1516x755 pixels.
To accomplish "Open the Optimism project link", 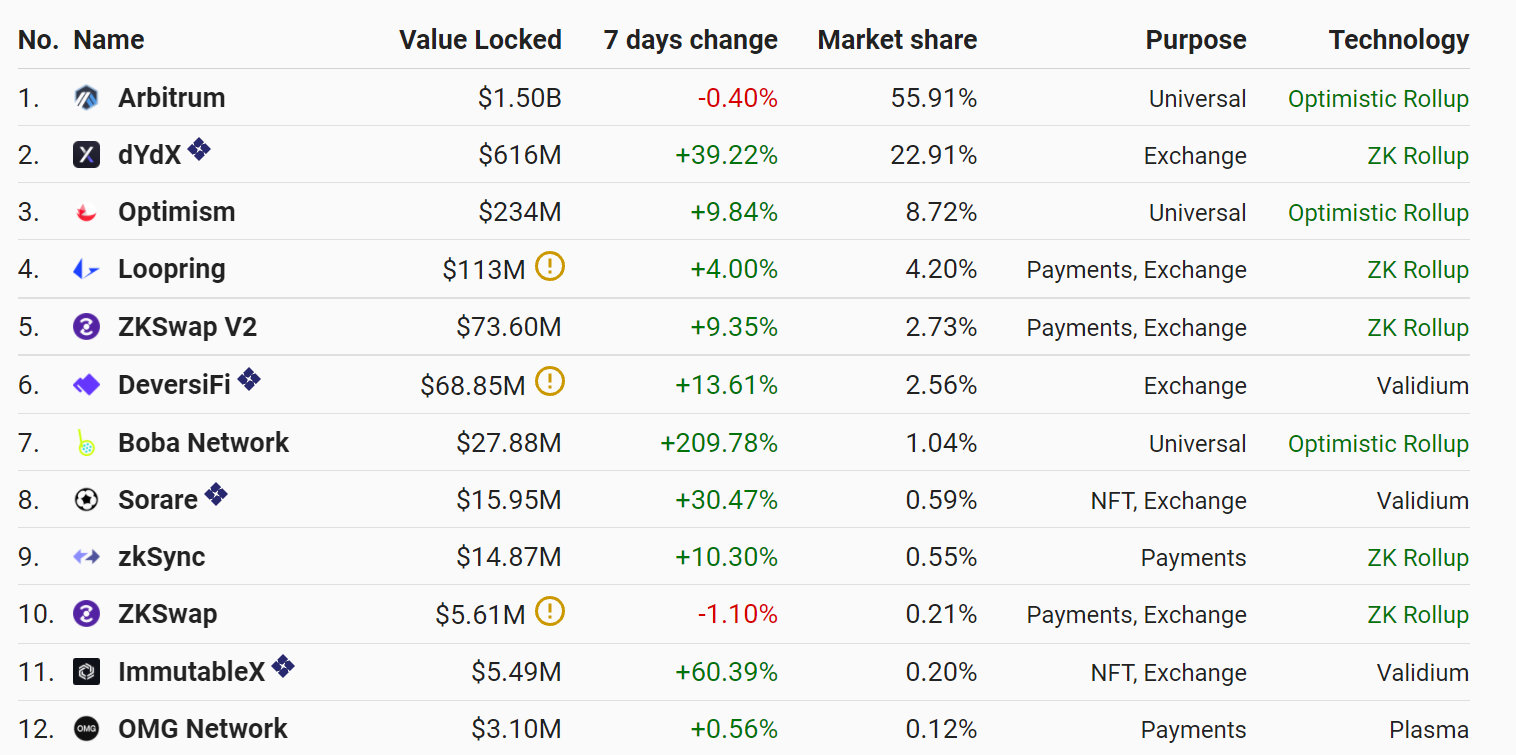I will click(x=177, y=212).
